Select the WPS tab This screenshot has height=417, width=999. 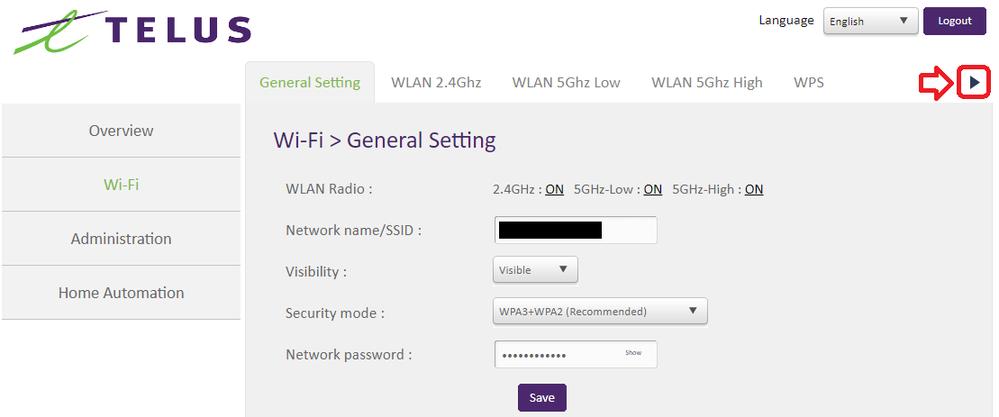[x=808, y=83]
